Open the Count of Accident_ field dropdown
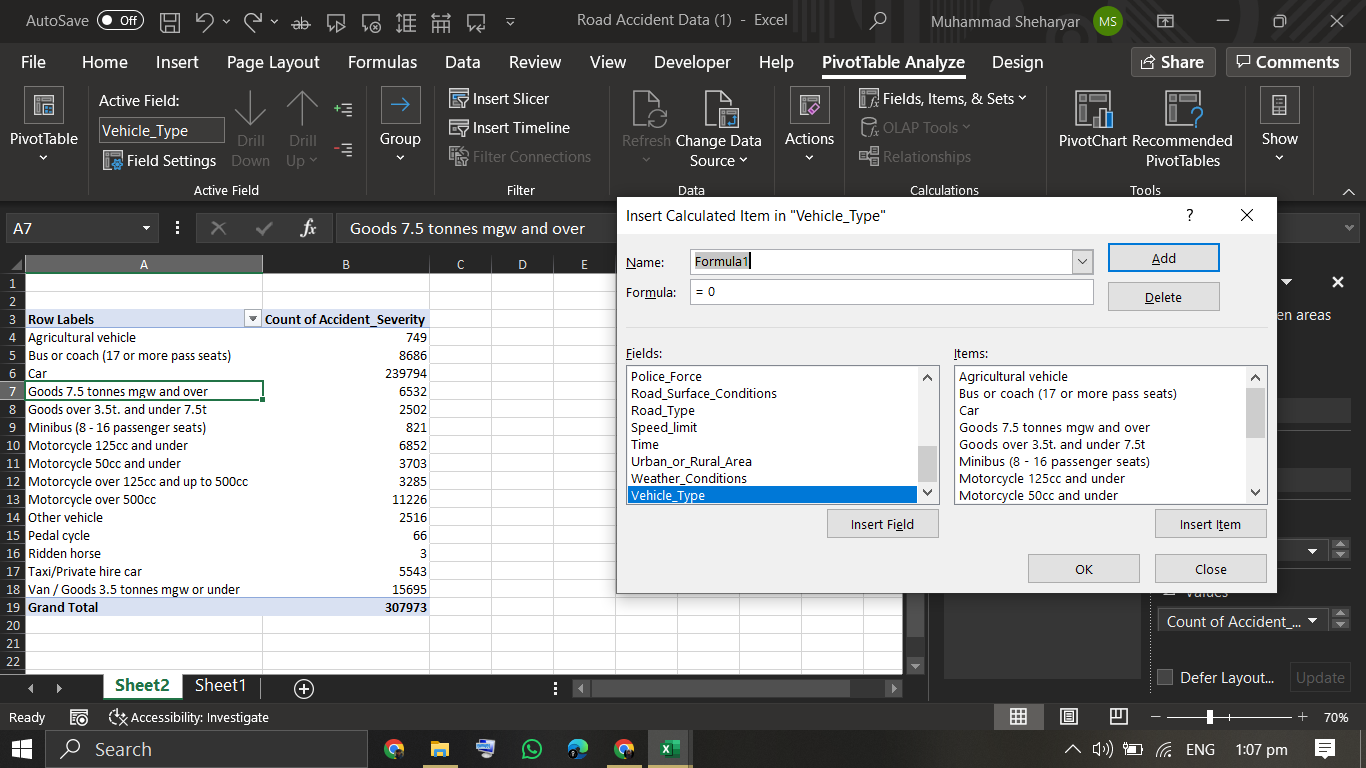The height and width of the screenshot is (768, 1366). point(1313,621)
